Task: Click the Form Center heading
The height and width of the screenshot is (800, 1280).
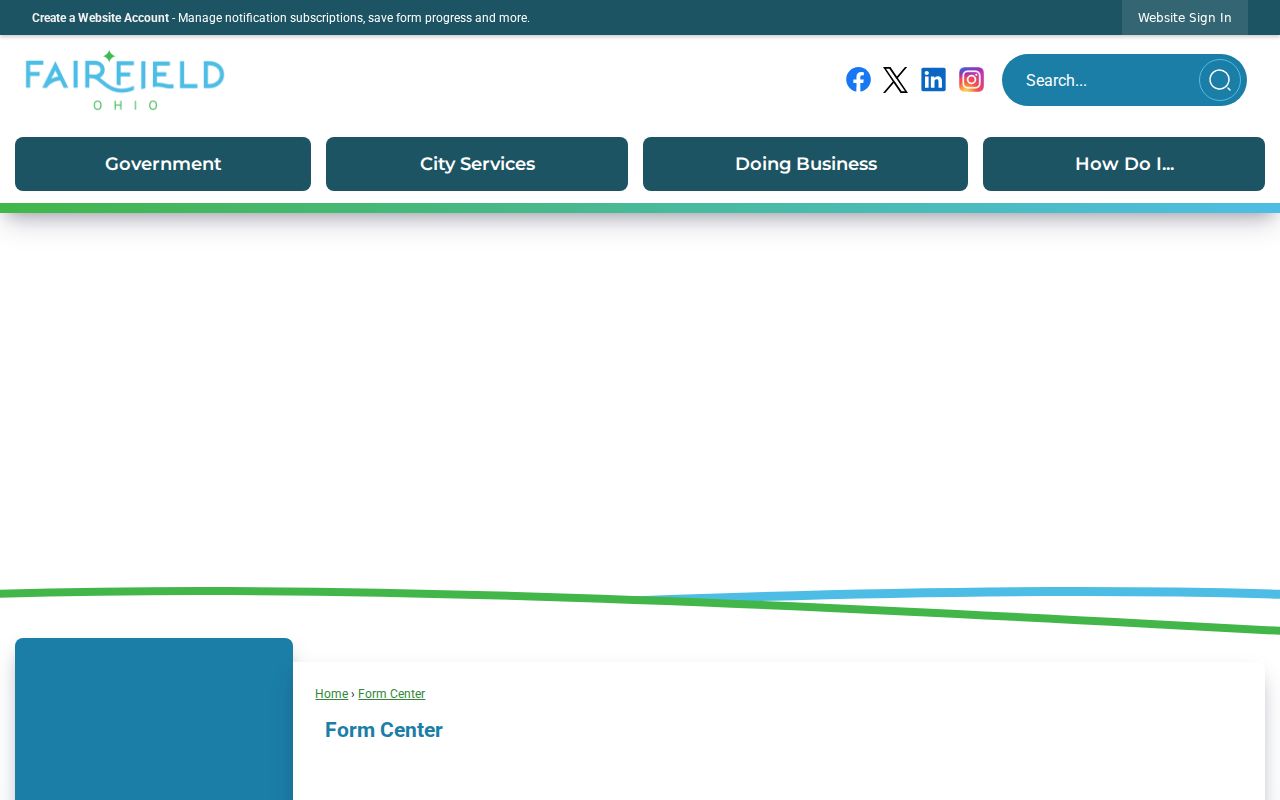Action: pyautogui.click(x=384, y=730)
